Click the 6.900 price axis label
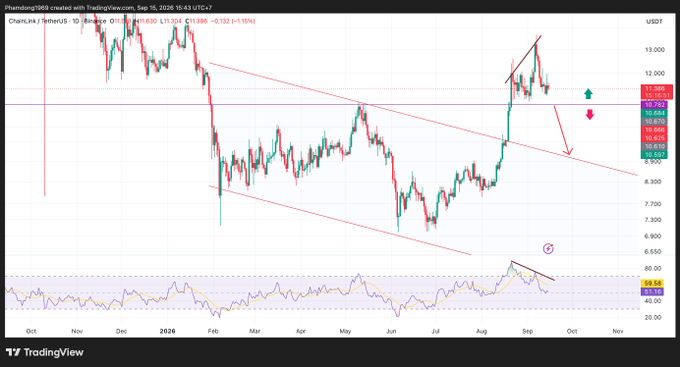Image resolution: width=680 pixels, height=367 pixels. (x=653, y=236)
